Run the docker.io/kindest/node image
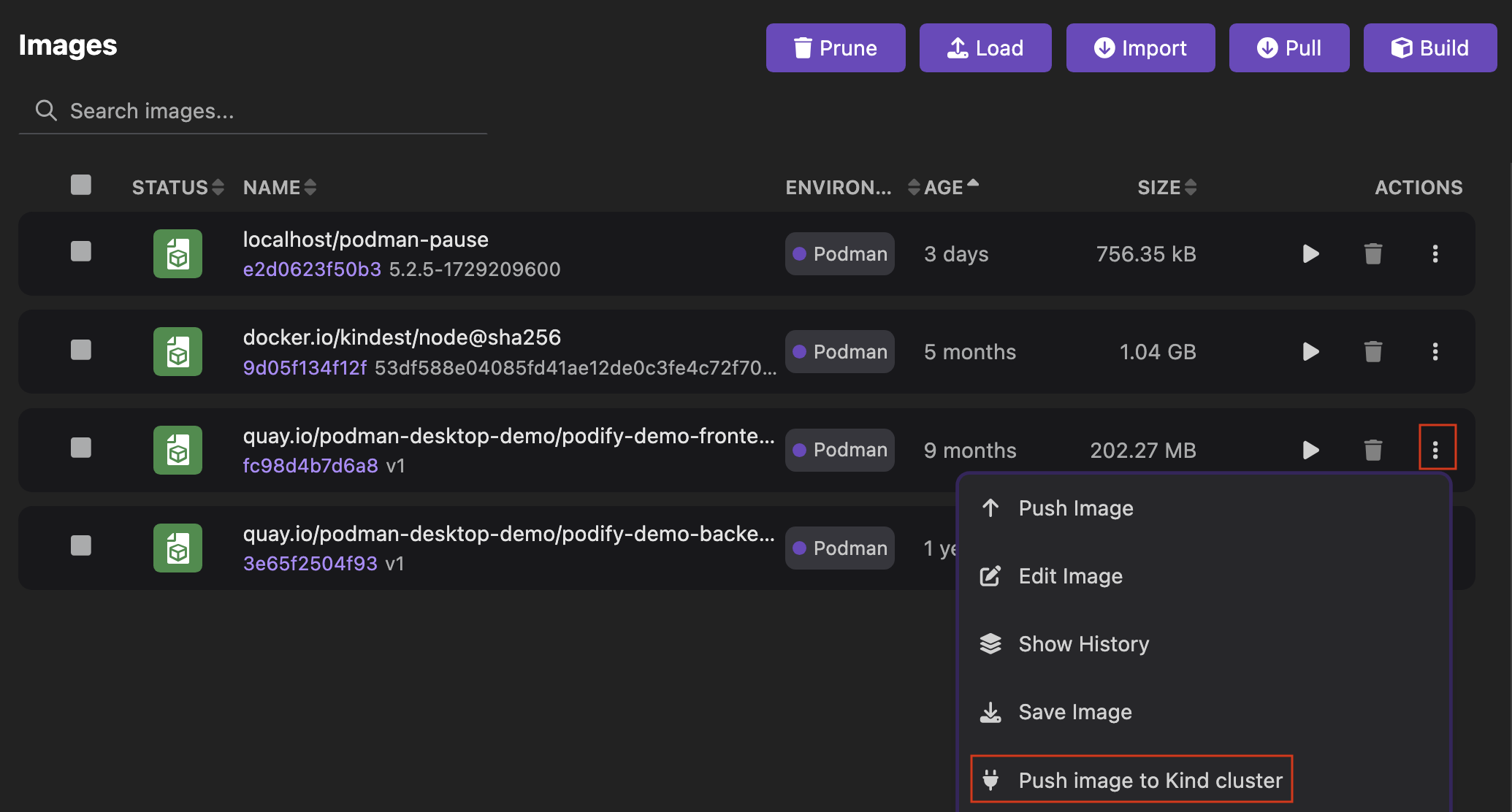 tap(1310, 352)
